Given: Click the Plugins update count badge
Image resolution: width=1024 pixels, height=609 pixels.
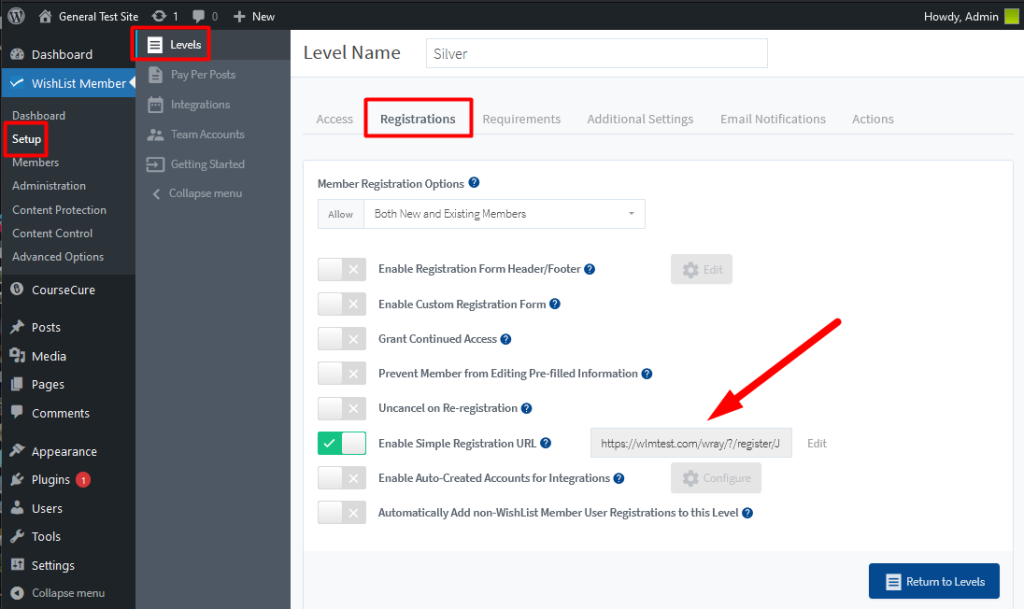Looking at the screenshot, I should pyautogui.click(x=83, y=480).
